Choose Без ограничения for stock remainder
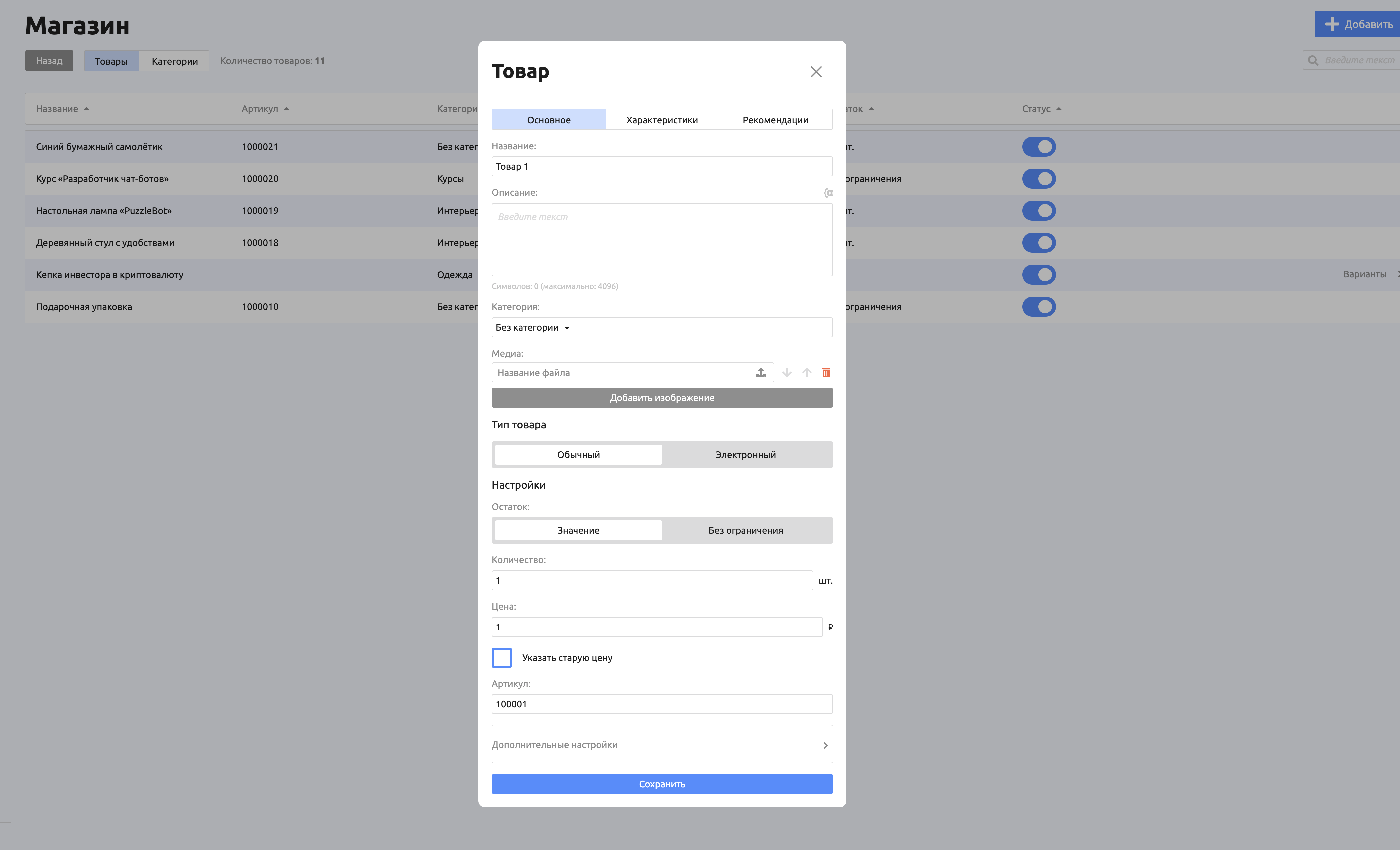This screenshot has width=1400, height=850. tap(745, 530)
